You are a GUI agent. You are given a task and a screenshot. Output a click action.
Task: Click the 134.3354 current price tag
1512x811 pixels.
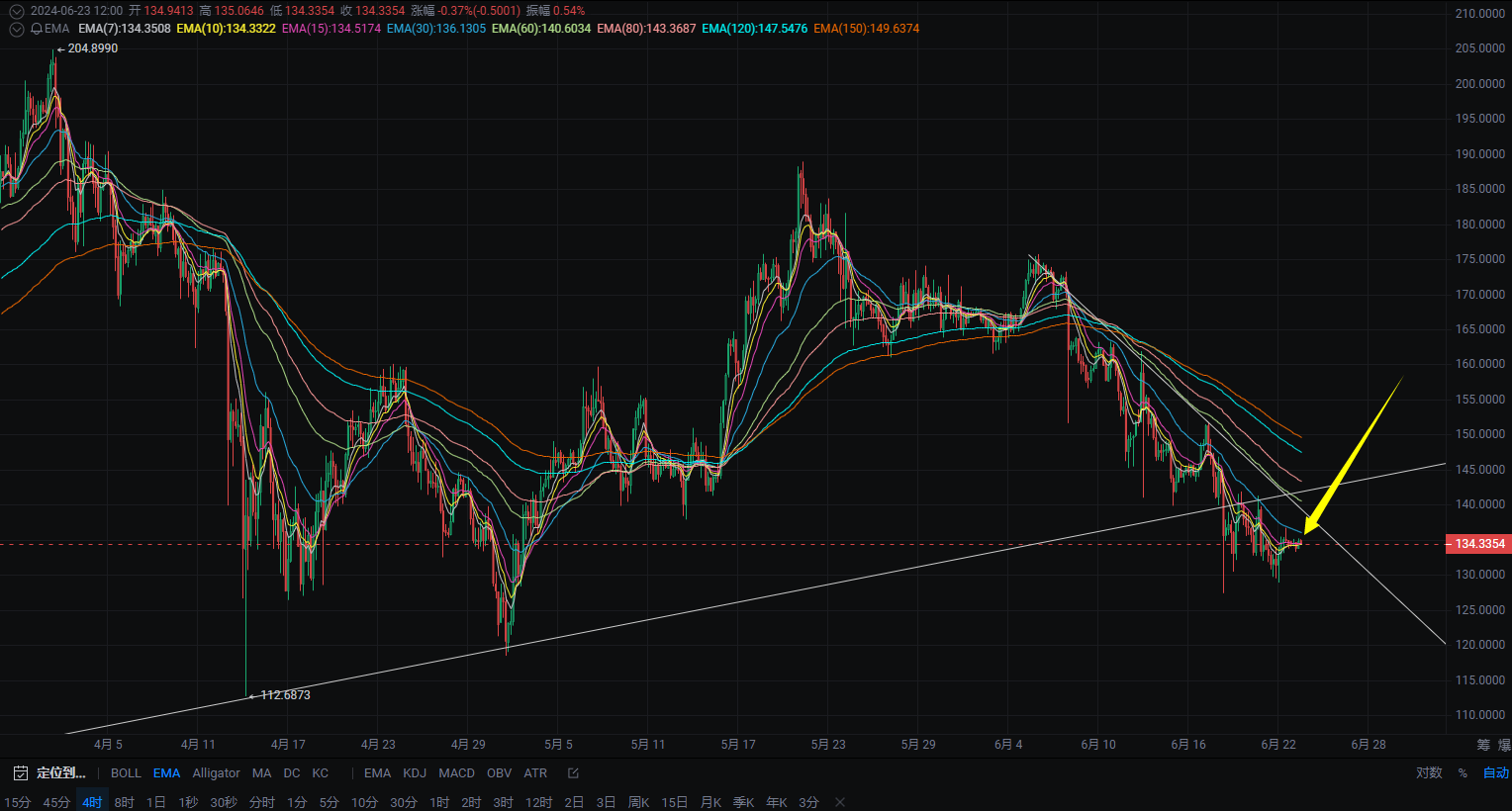1479,544
